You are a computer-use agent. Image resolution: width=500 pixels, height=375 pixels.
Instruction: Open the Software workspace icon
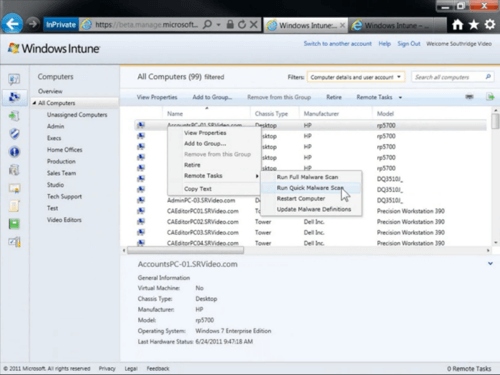14,170
